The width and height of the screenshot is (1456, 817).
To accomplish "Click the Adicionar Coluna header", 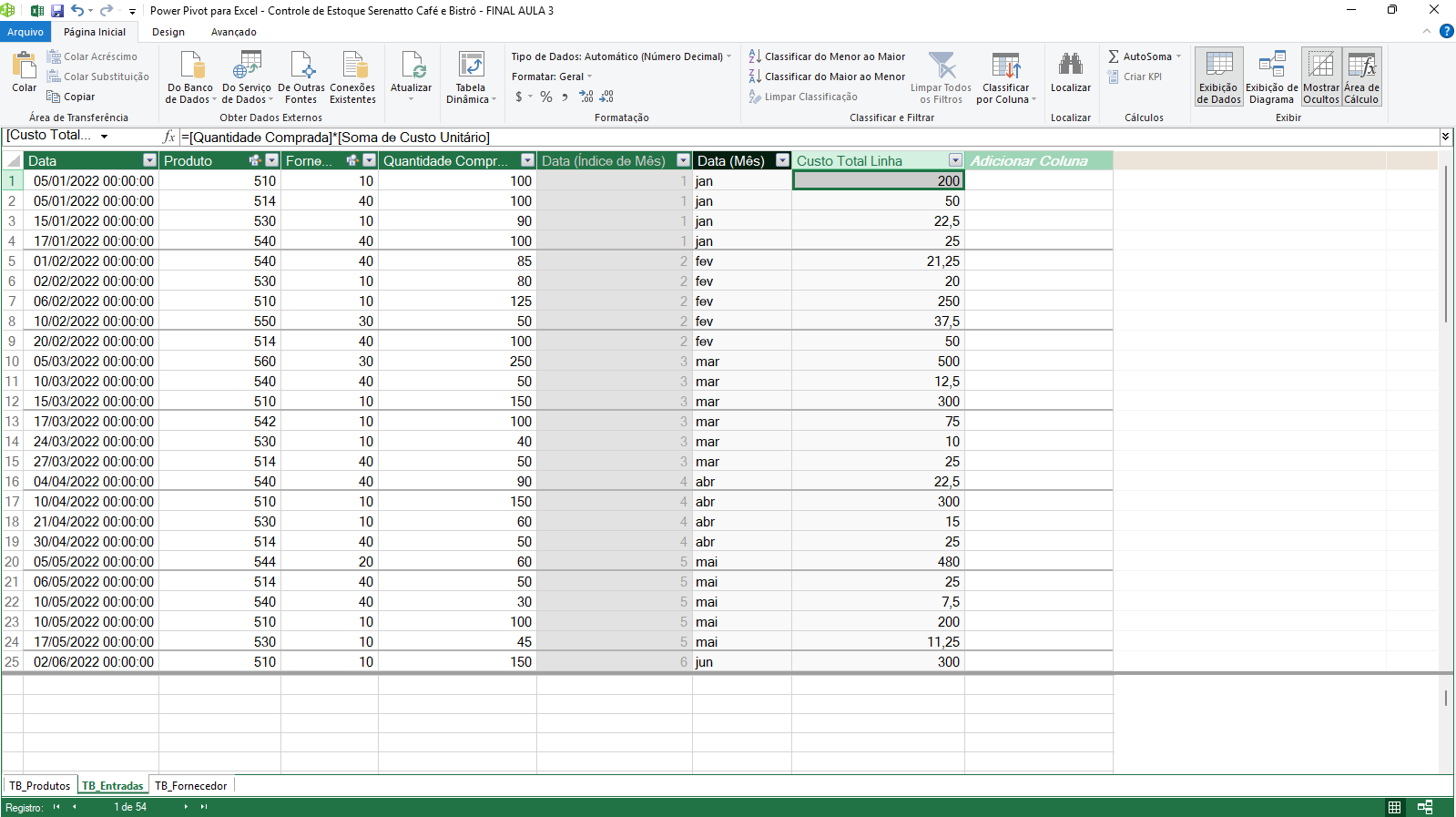I will pos(1038,160).
